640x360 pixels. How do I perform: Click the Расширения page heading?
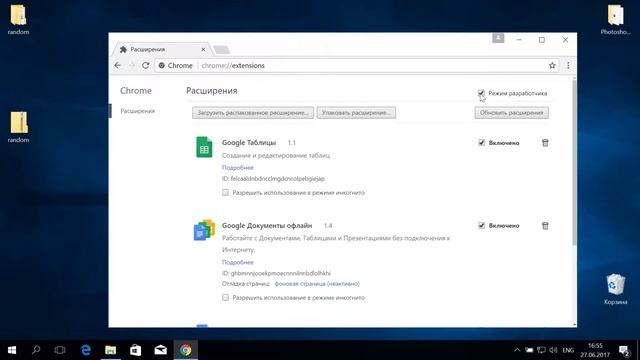click(211, 91)
